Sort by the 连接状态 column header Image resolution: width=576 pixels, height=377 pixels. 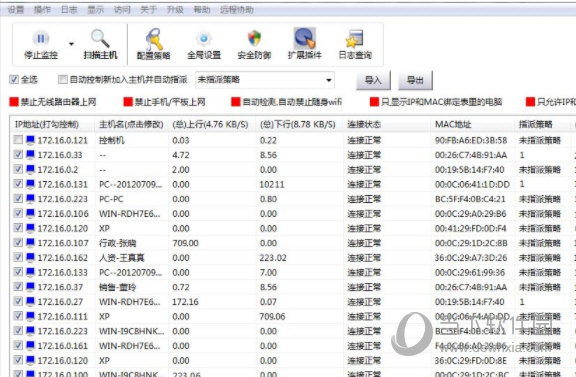[387, 124]
